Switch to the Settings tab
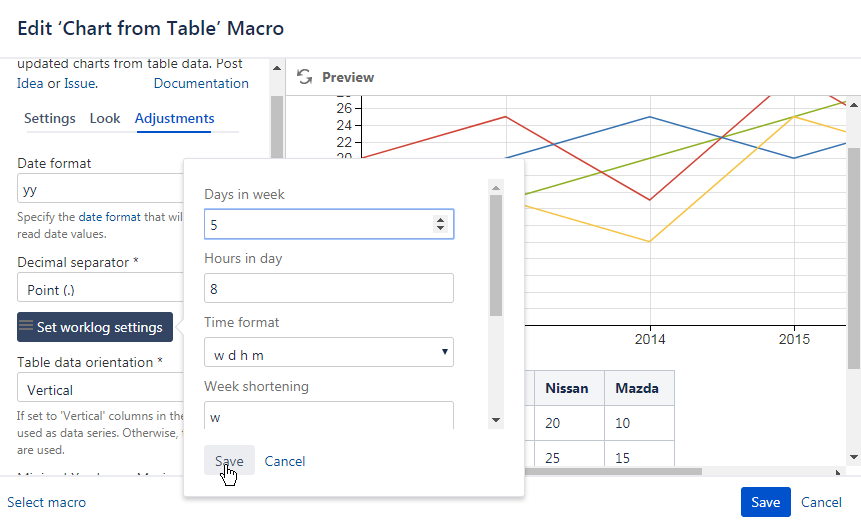Image resolution: width=861 pixels, height=525 pixels. [50, 118]
